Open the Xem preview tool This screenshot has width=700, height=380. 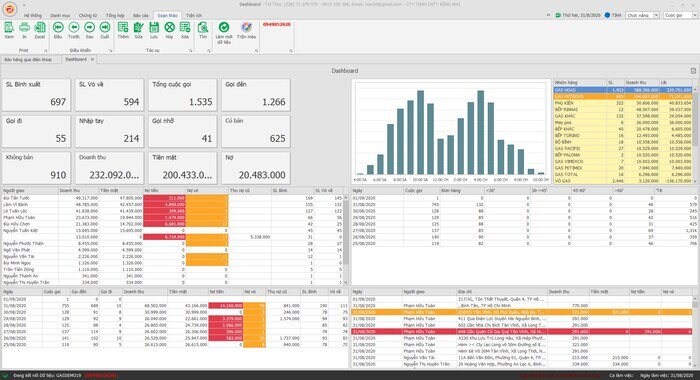coord(9,30)
